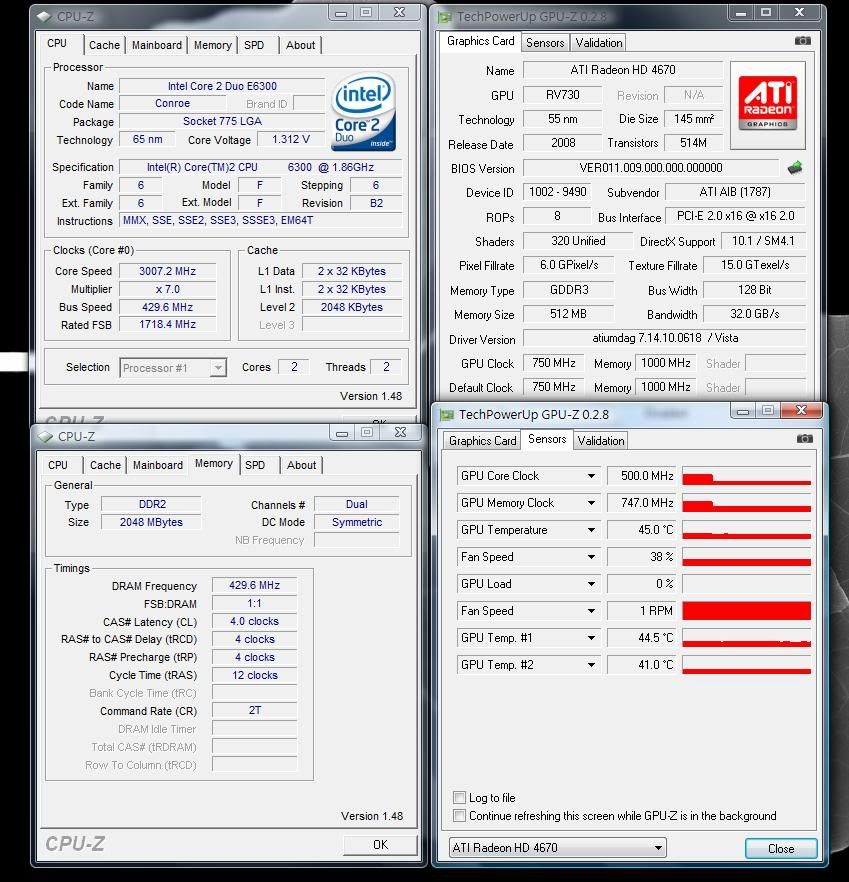849x882 pixels.
Task: Open the GPU Temp. #2 sensor dropdown
Action: pyautogui.click(x=591, y=665)
